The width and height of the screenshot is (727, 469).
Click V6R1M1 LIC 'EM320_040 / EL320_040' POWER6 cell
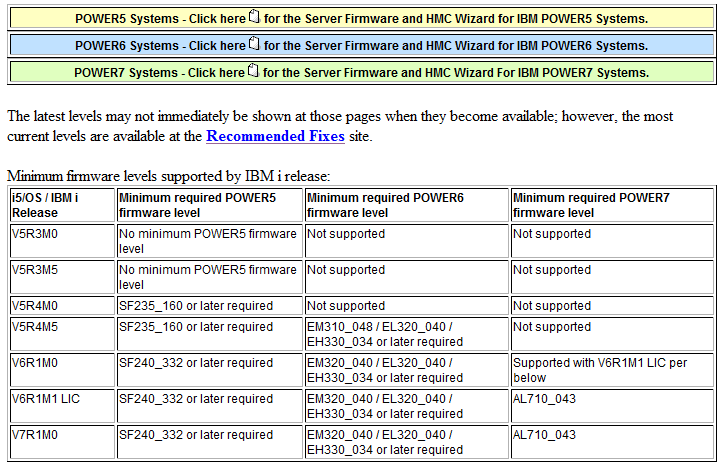pos(407,406)
